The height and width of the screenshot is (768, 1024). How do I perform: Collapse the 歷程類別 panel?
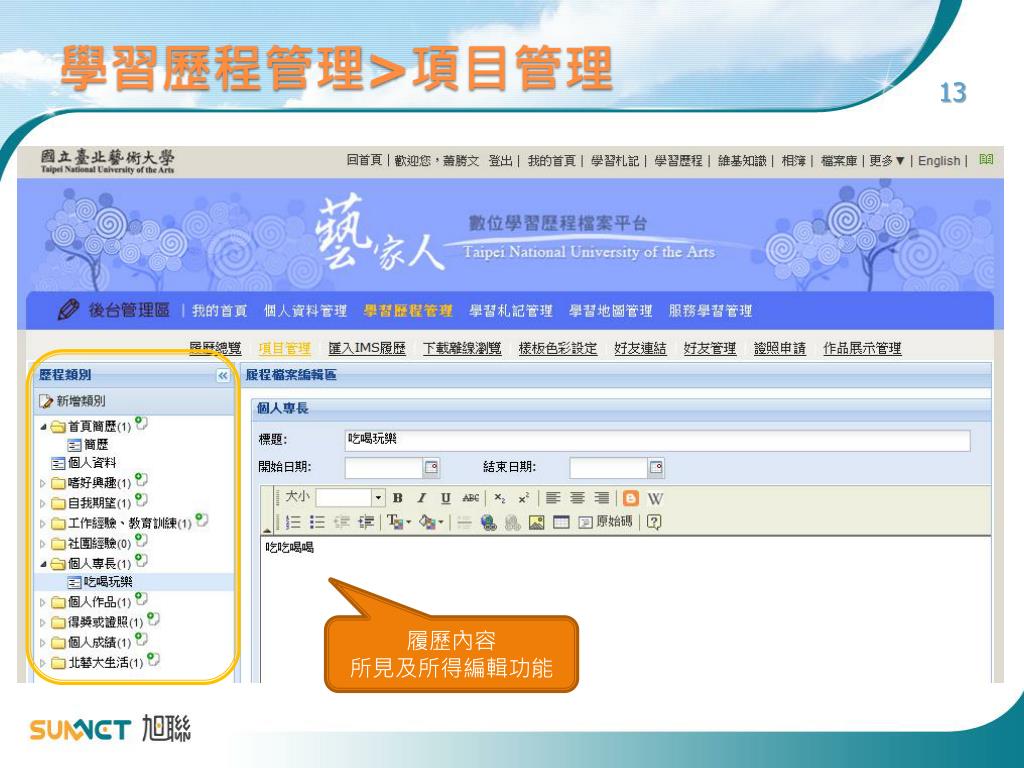223,376
